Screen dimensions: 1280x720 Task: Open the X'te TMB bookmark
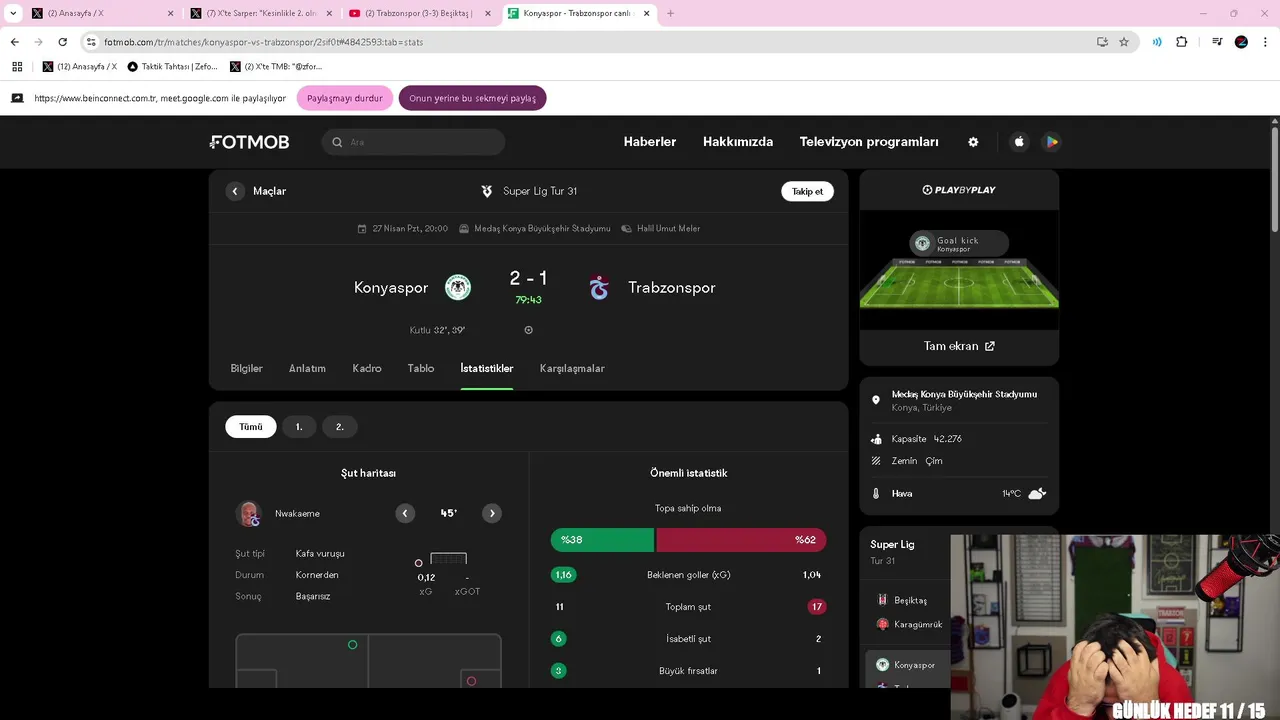pyautogui.click(x=276, y=66)
